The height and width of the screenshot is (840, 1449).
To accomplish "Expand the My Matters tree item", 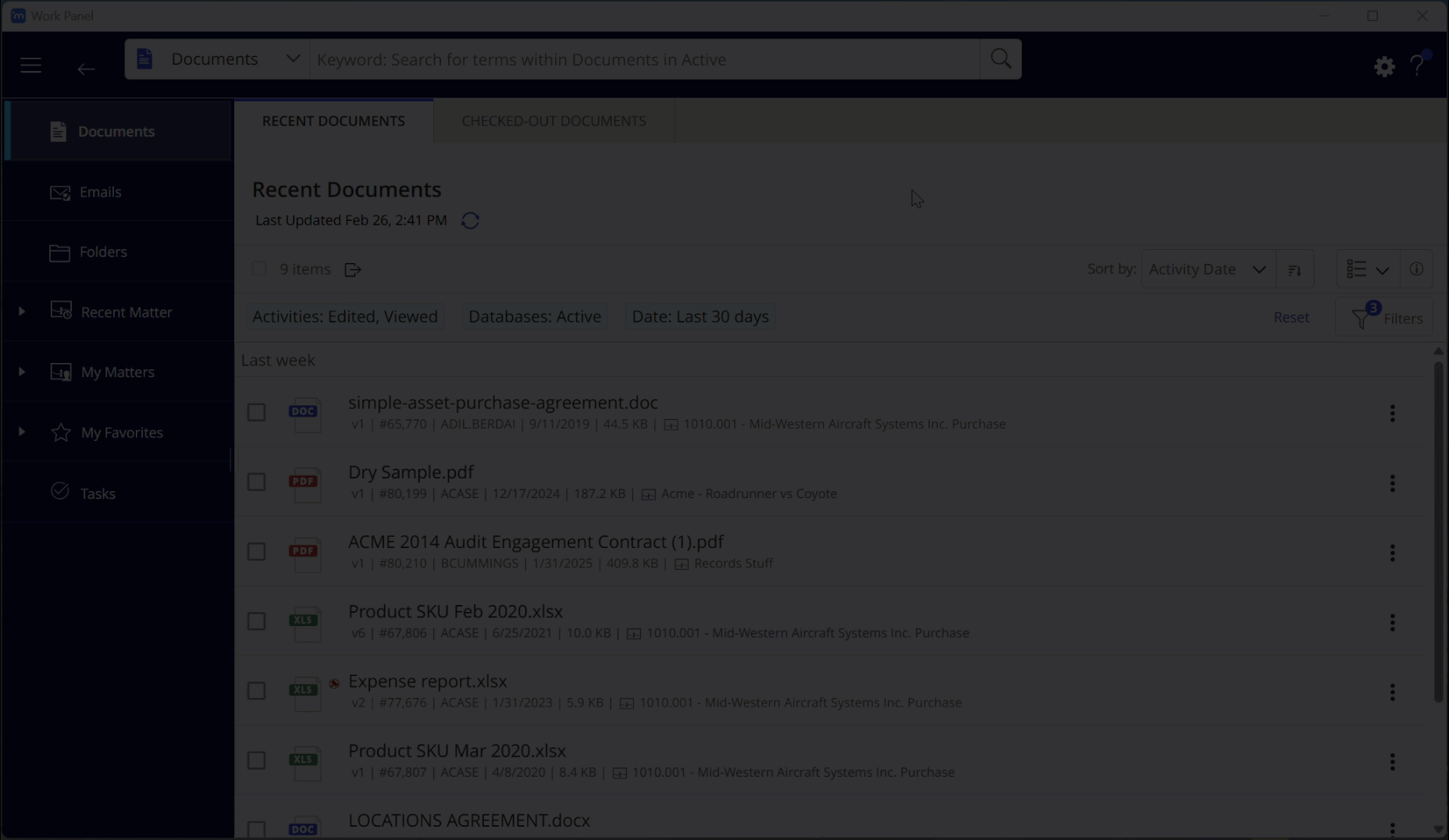I will 21,372.
